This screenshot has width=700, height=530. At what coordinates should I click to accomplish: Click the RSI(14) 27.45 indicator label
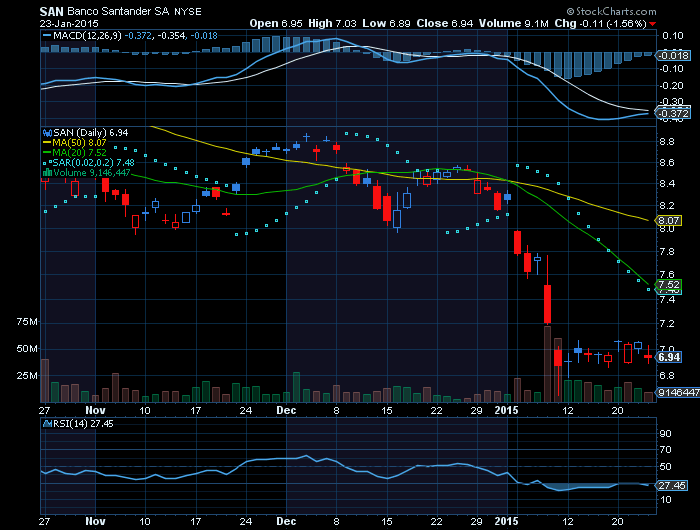[83, 423]
